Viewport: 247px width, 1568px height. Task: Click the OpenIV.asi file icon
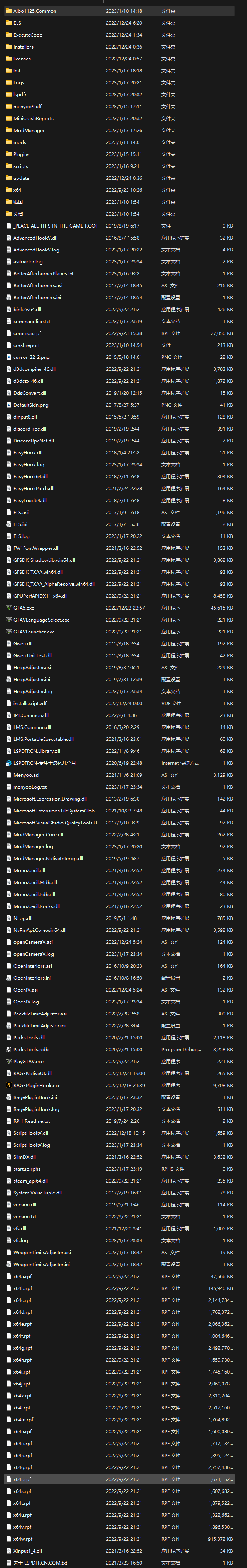click(x=8, y=990)
